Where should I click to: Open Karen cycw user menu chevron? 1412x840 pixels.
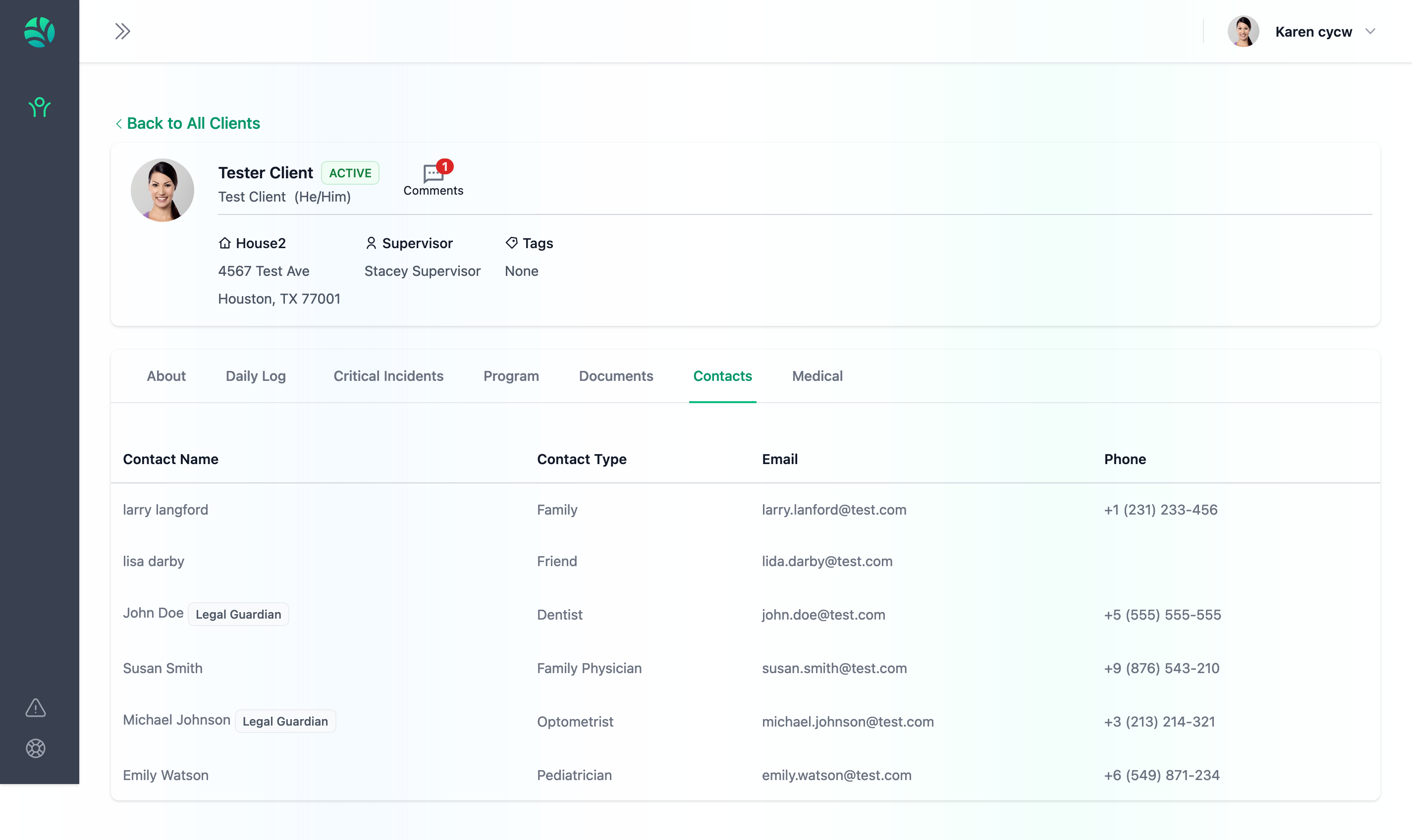(x=1370, y=32)
